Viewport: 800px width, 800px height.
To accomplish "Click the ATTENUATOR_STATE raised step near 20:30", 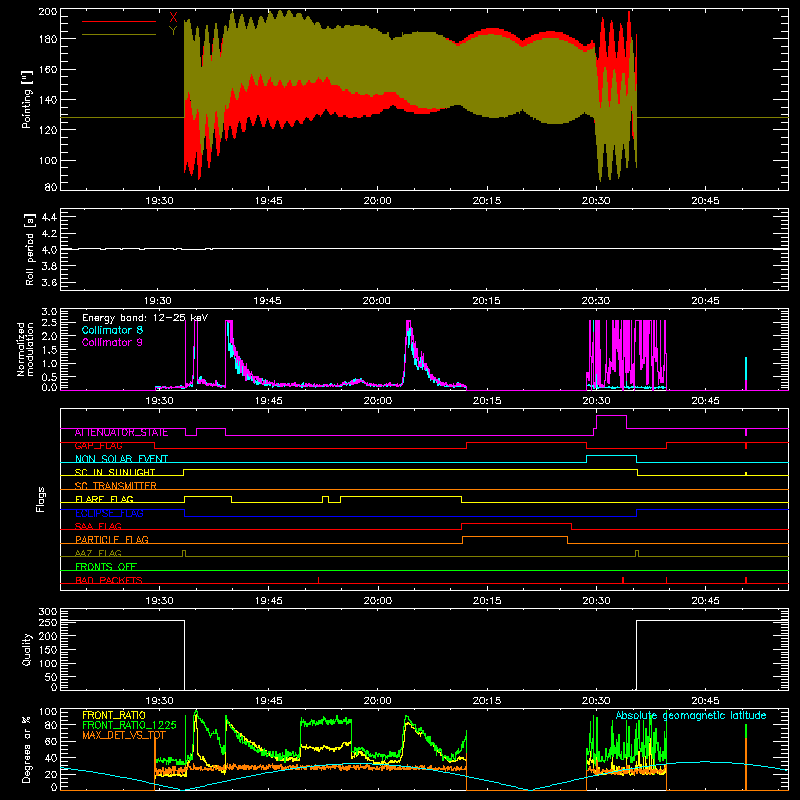I will pos(611,416).
